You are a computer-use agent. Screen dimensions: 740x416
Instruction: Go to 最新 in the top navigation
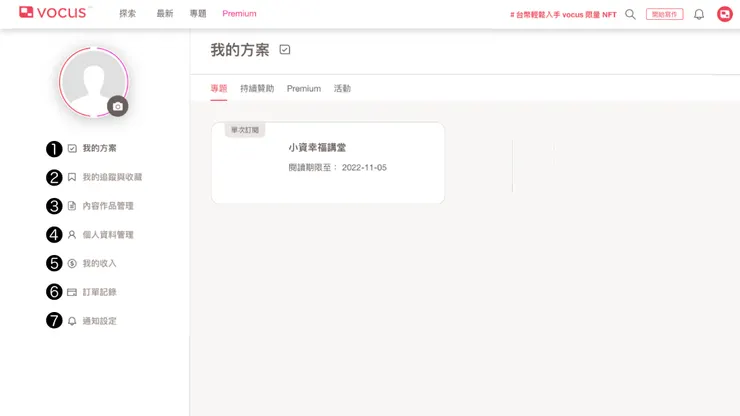[x=165, y=14]
